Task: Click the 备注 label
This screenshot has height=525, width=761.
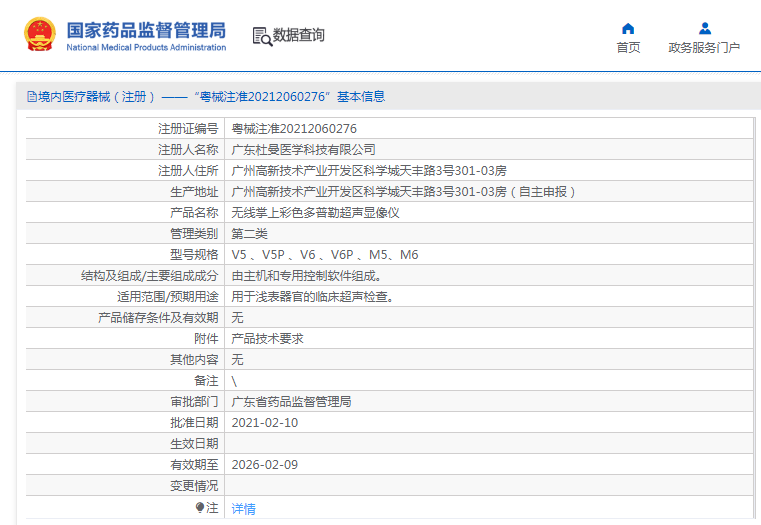Action: 206,381
